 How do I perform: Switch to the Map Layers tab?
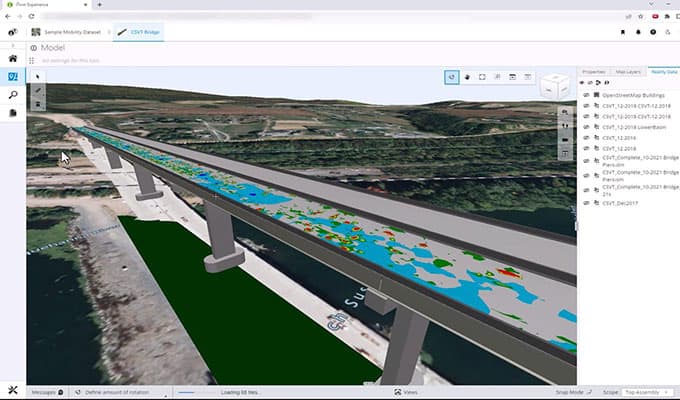(628, 73)
